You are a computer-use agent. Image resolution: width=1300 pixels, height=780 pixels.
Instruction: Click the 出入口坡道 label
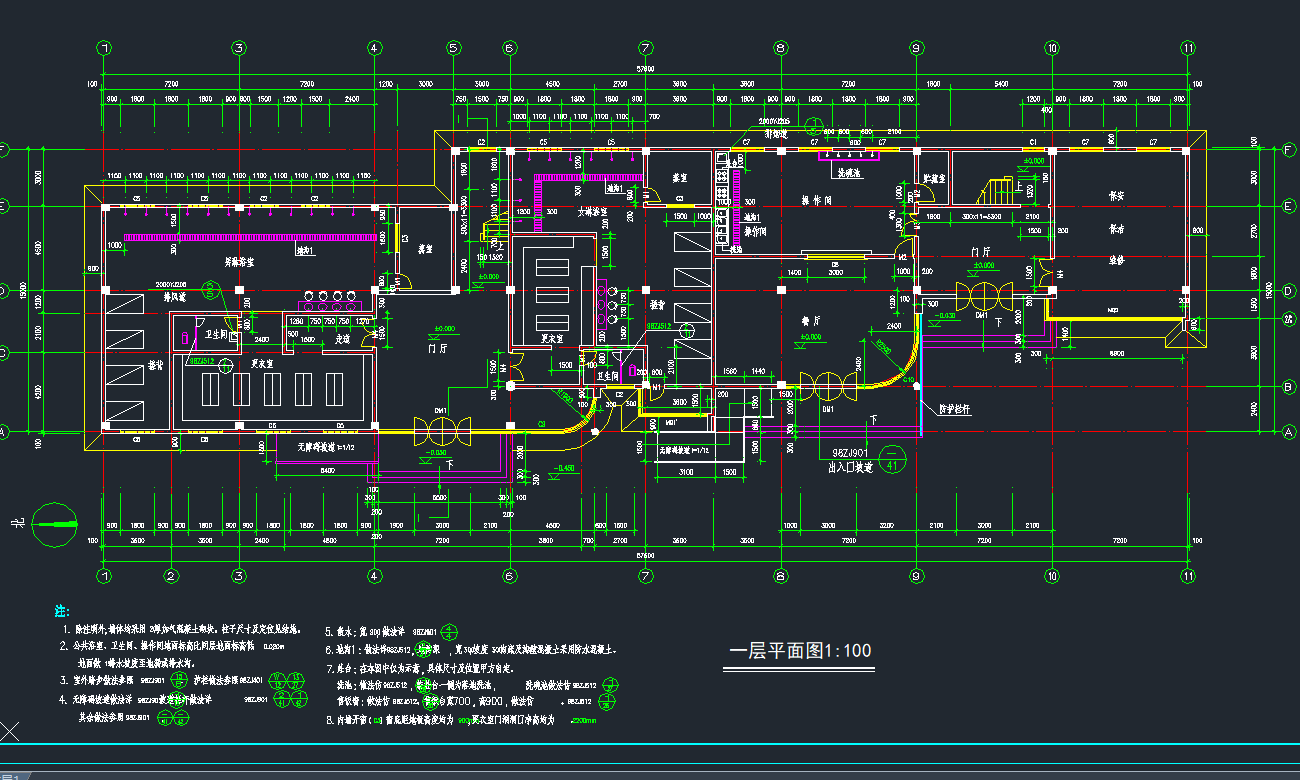click(x=850, y=467)
